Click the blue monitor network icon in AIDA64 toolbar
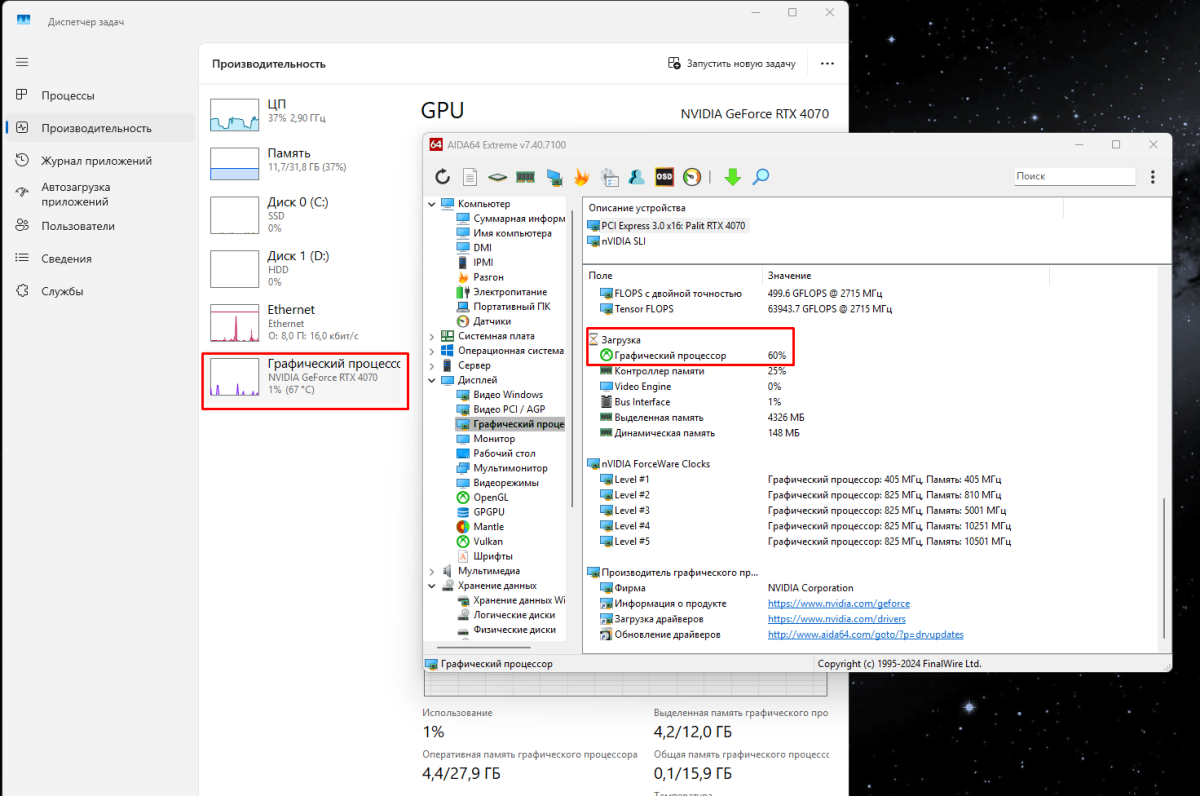 coord(553,177)
